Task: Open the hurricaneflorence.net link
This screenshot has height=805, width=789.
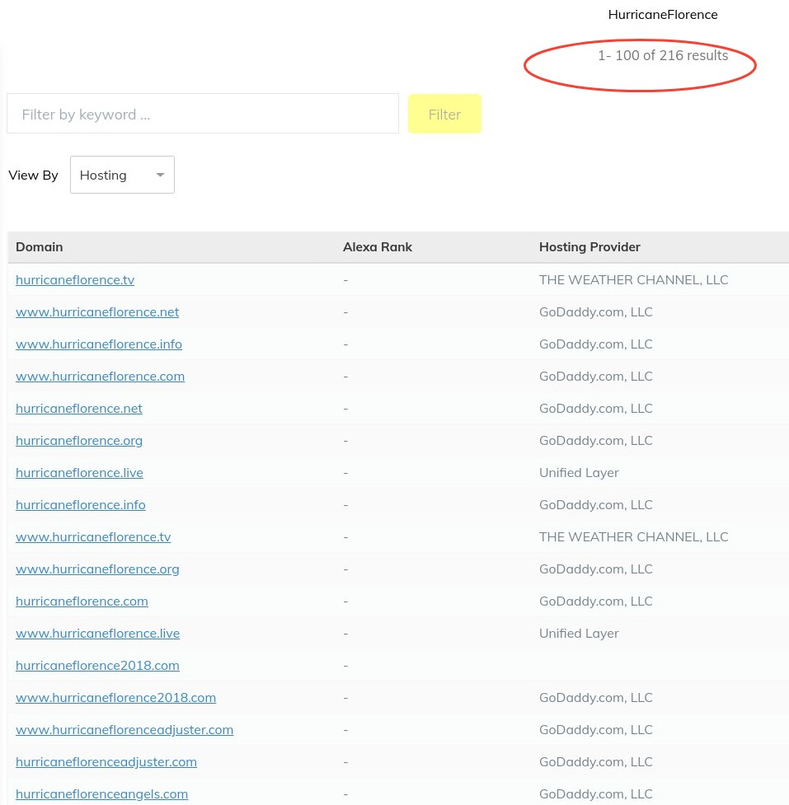Action: coord(79,409)
